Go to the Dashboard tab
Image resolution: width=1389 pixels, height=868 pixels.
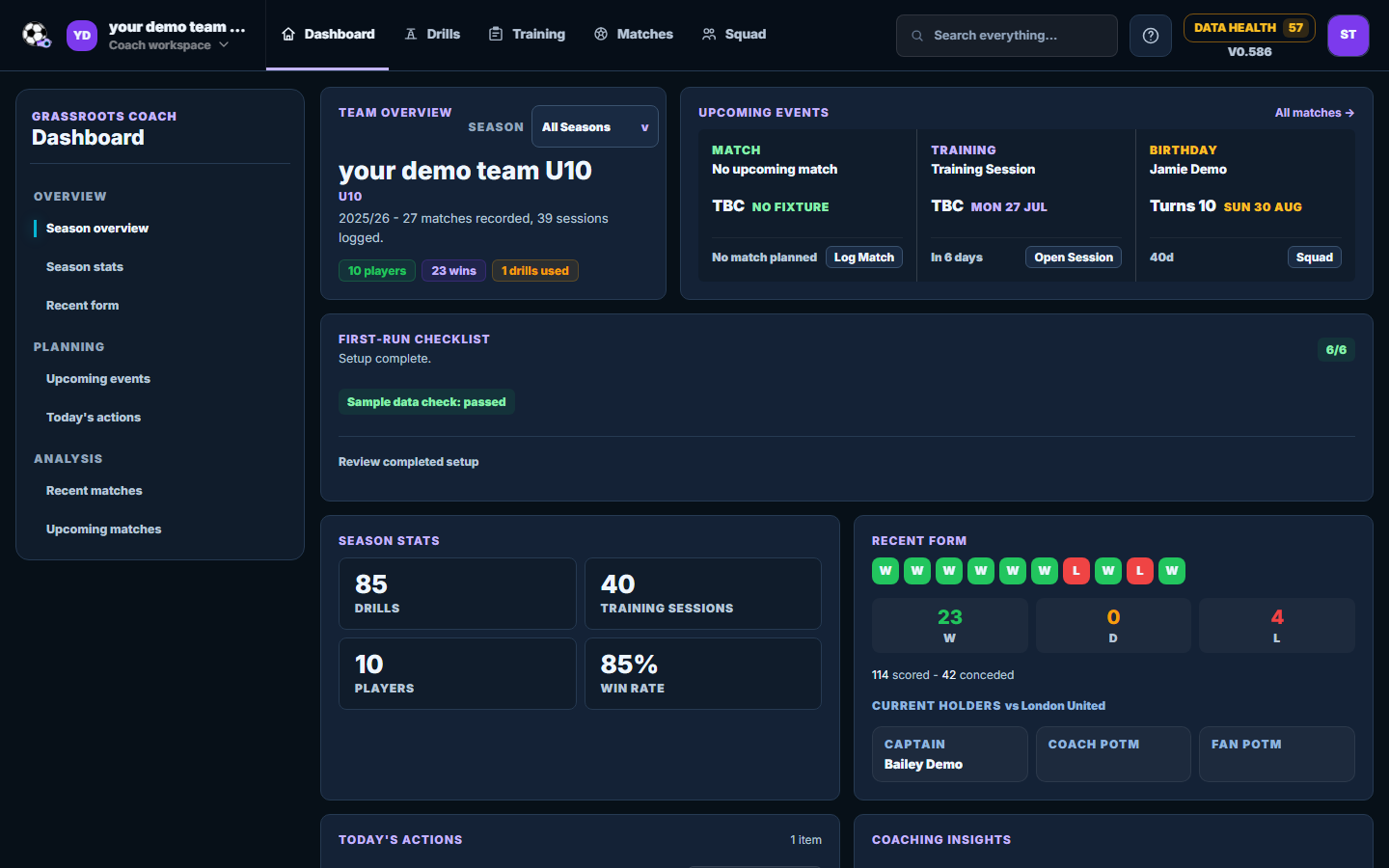click(328, 35)
